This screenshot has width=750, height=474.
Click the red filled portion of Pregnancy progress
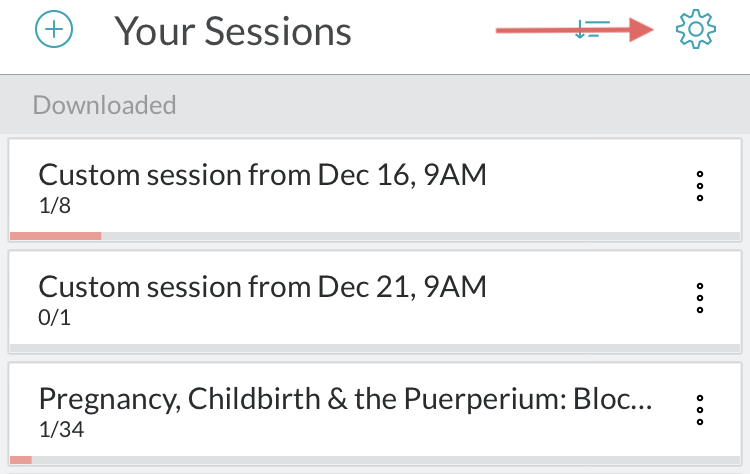coord(21,460)
